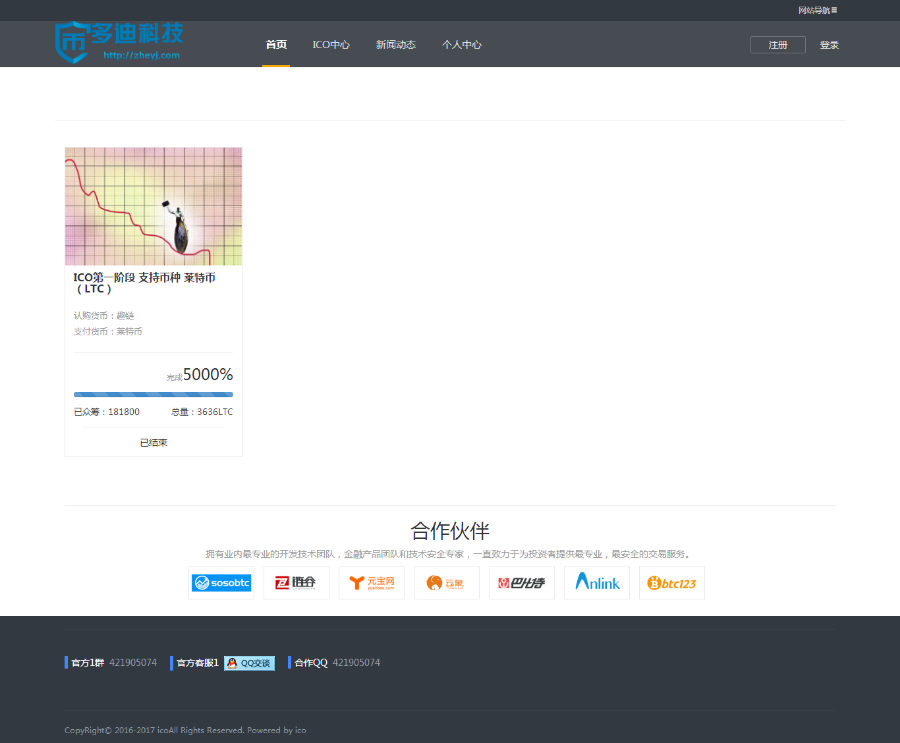
Task: Open the 新闻动态 news tab
Action: pyautogui.click(x=396, y=45)
